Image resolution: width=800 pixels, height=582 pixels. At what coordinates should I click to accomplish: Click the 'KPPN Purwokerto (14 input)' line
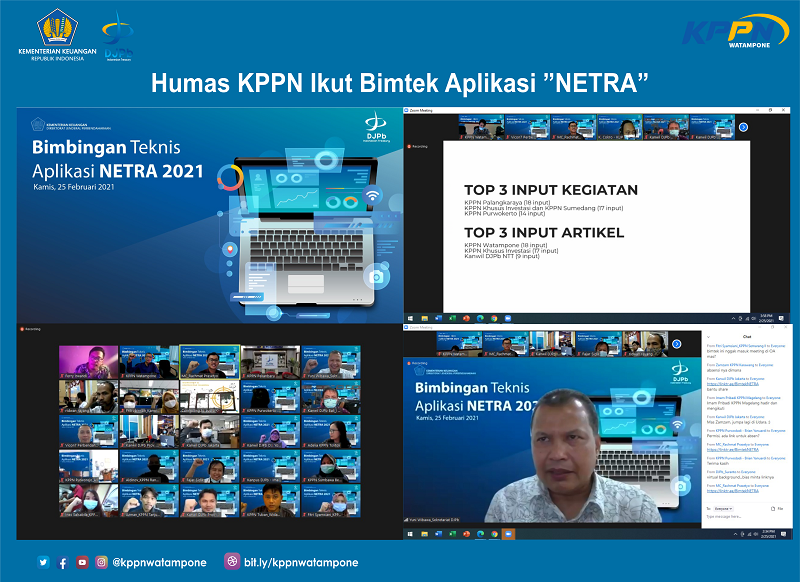coord(505,213)
